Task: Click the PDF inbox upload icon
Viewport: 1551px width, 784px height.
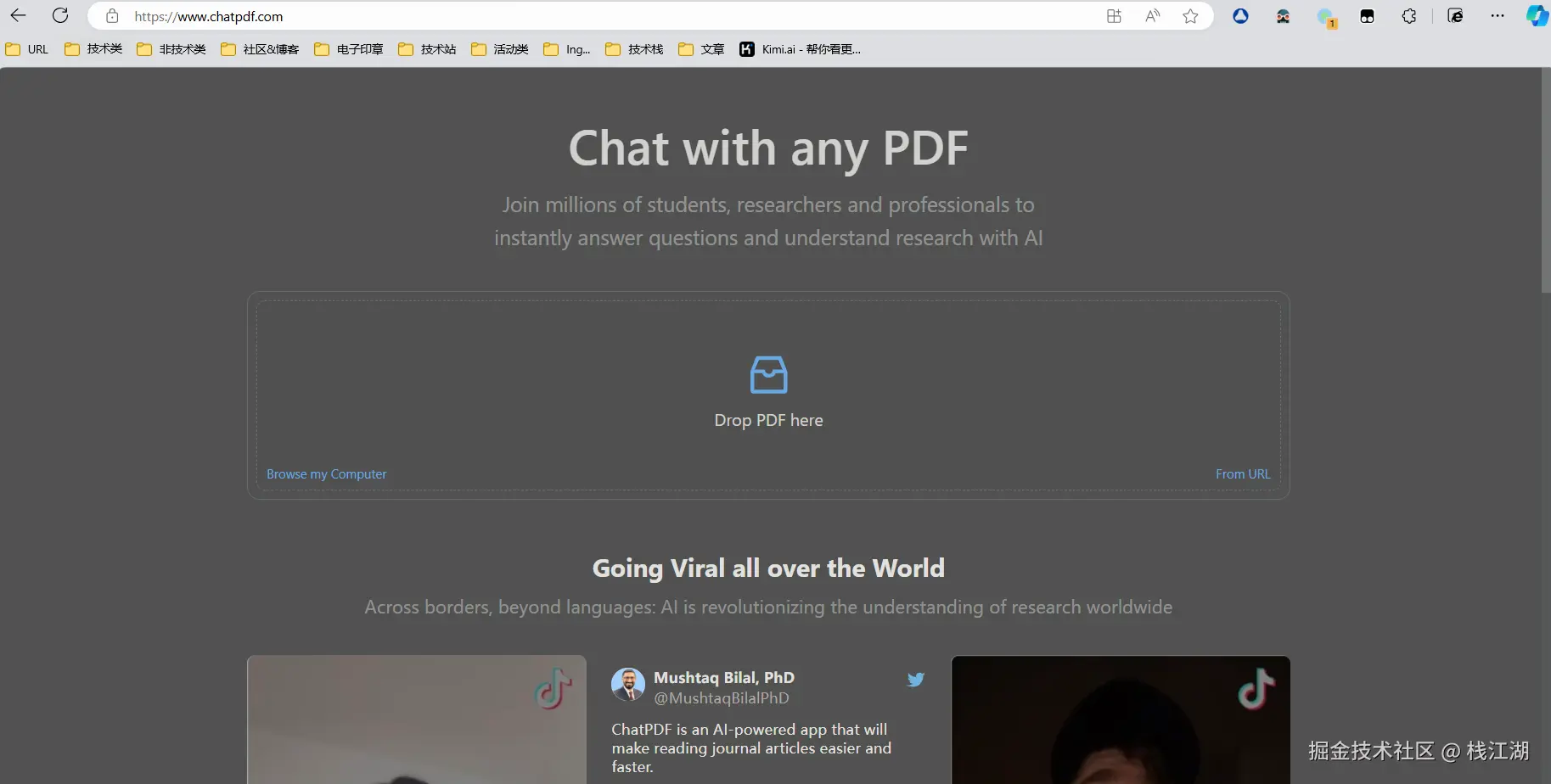Action: point(768,375)
